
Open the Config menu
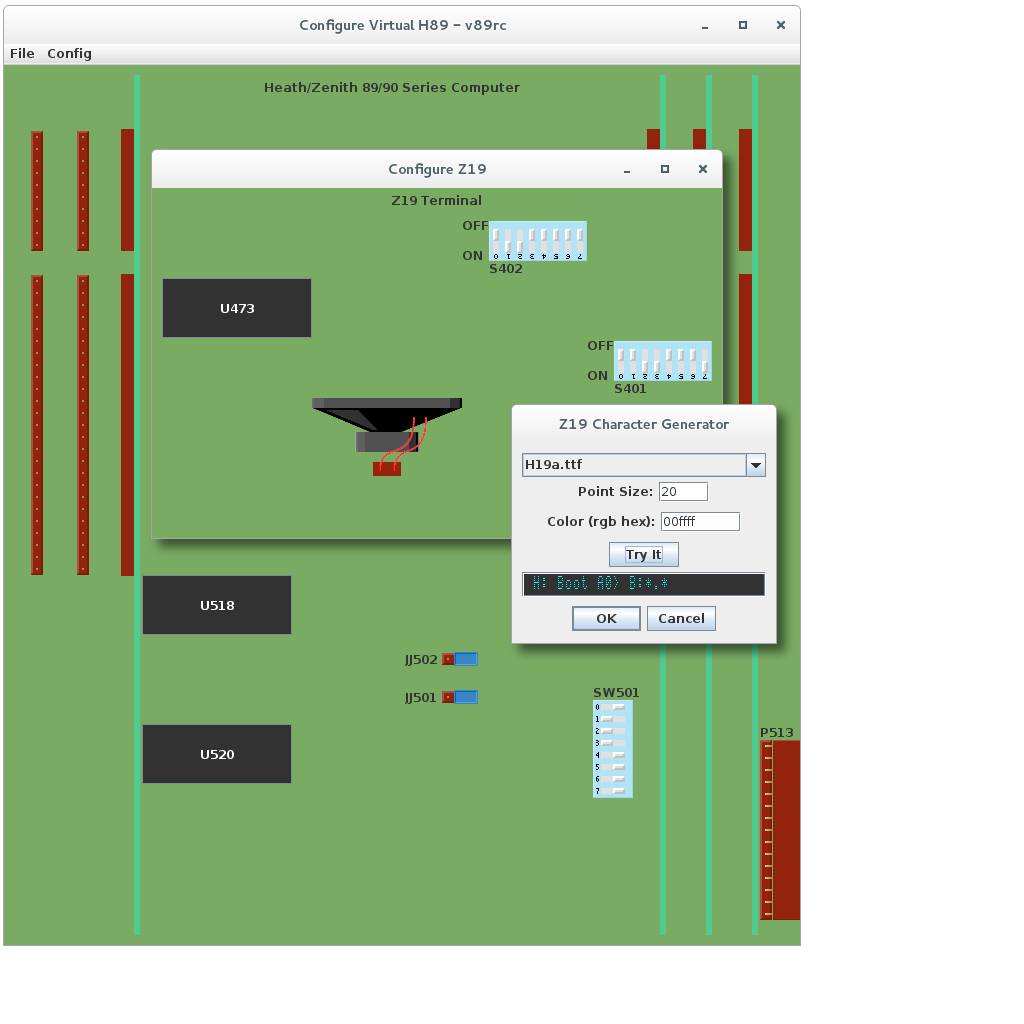click(x=69, y=53)
